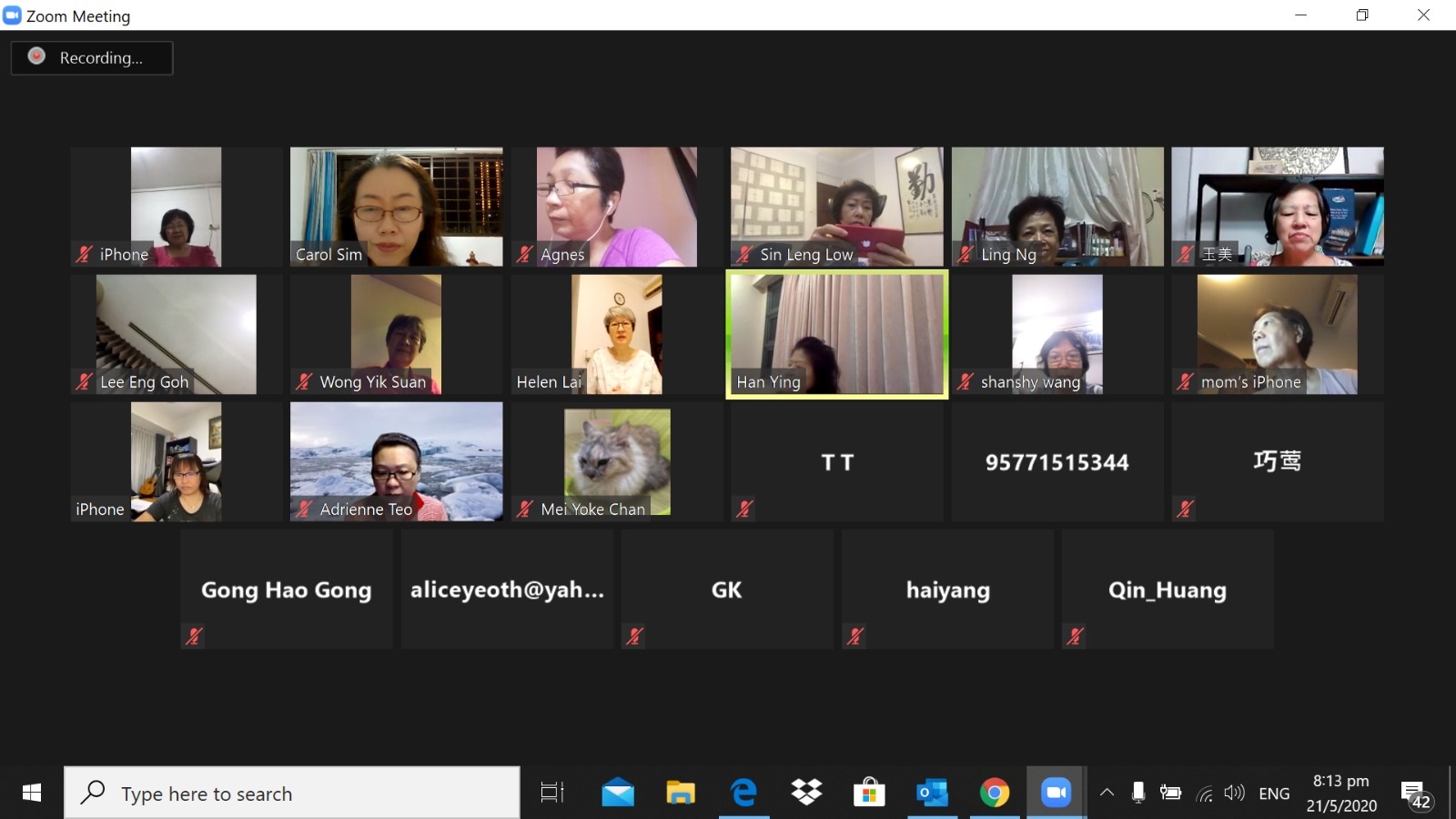Select highlighted Han Ying speaker tile

coord(836,334)
